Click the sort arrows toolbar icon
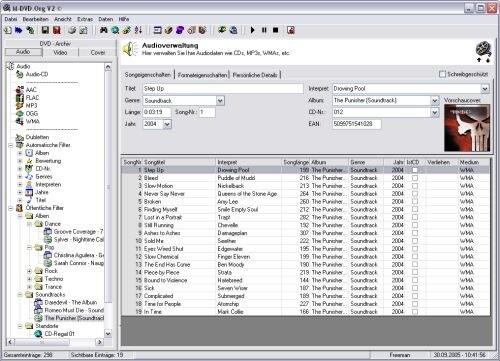 138,30
